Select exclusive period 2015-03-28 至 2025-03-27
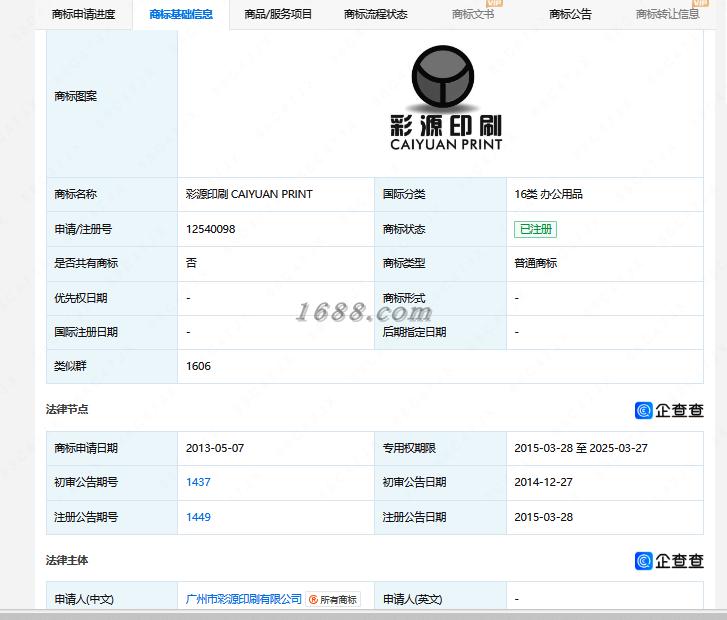The width and height of the screenshot is (727, 620). coord(580,448)
